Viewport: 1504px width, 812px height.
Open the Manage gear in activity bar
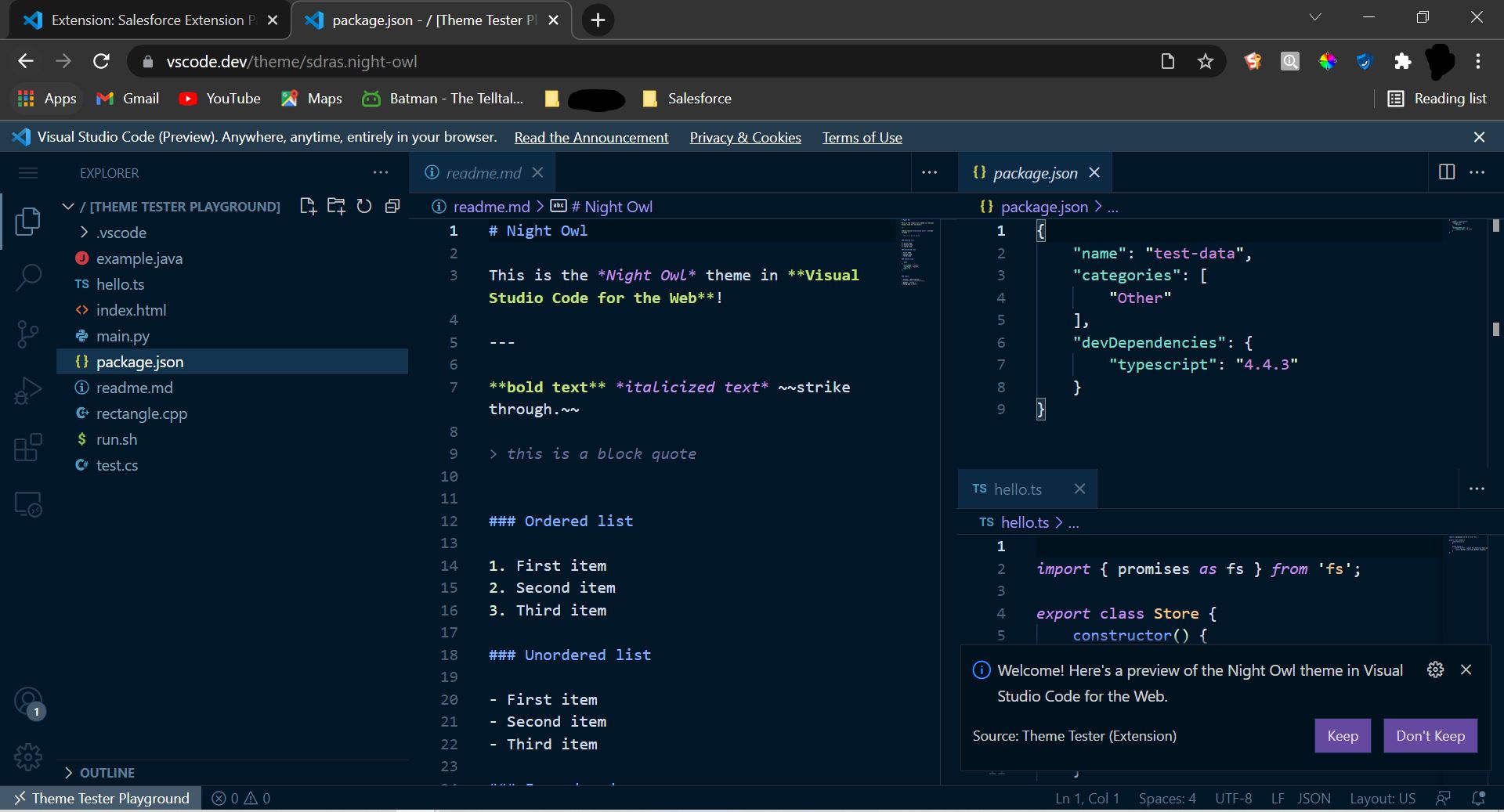(28, 756)
